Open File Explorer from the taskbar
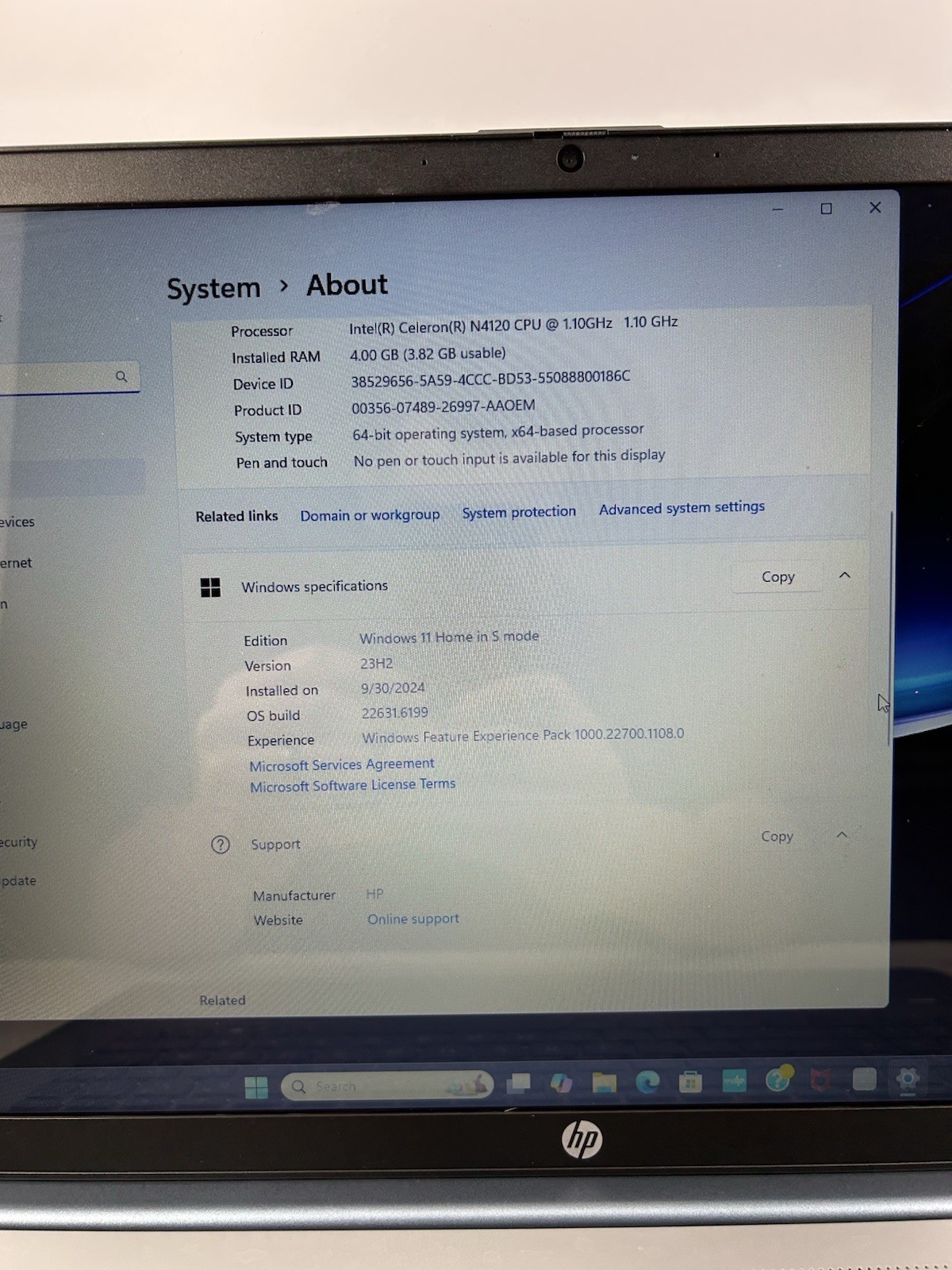952x1270 pixels. (605, 1082)
